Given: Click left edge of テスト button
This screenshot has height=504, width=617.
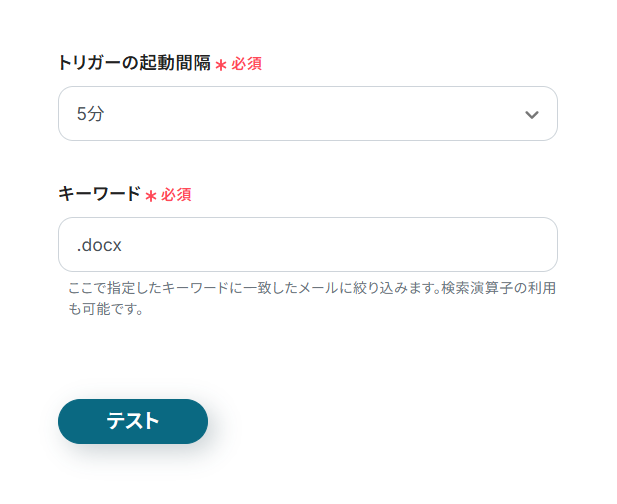Looking at the screenshot, I should 72,421.
